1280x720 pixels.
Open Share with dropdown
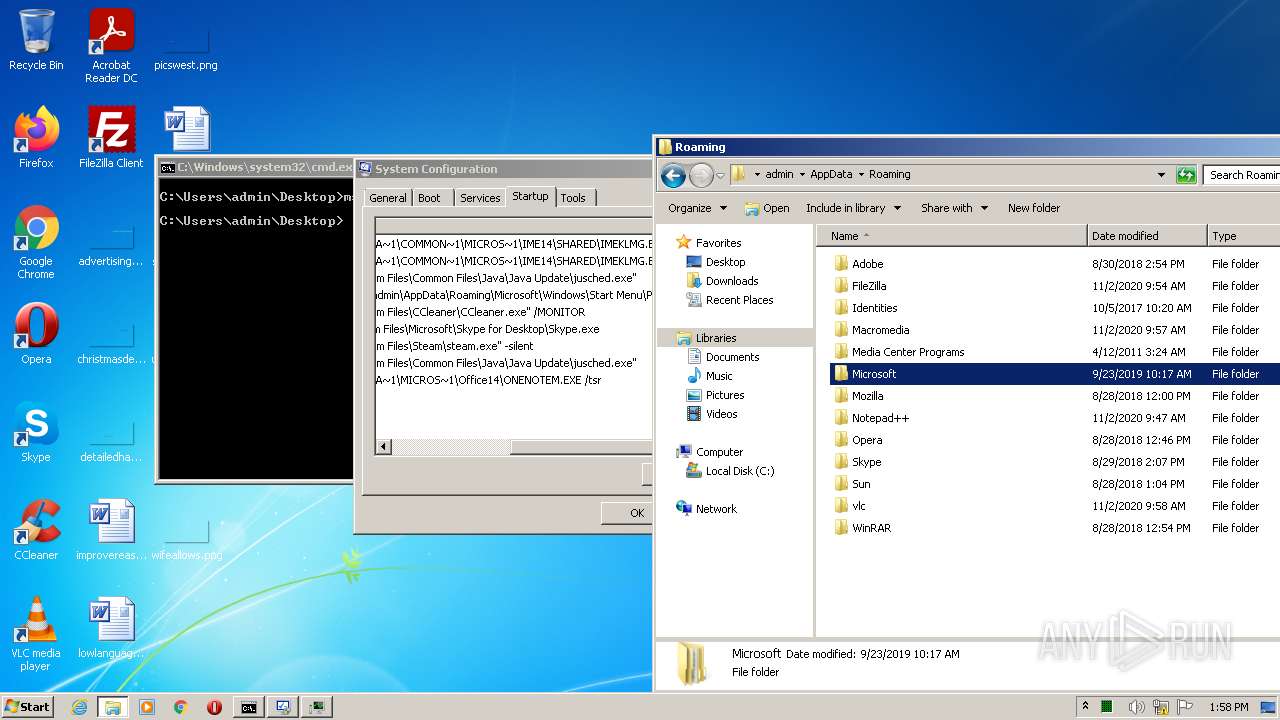(954, 208)
